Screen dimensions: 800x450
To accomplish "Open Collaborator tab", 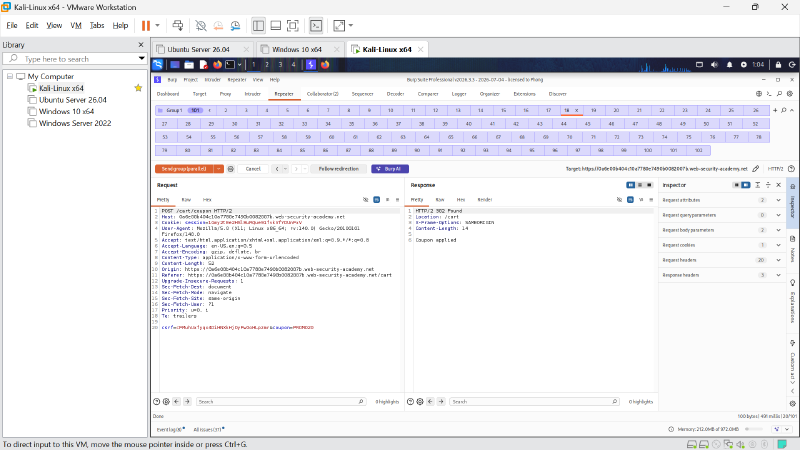I will click(322, 94).
